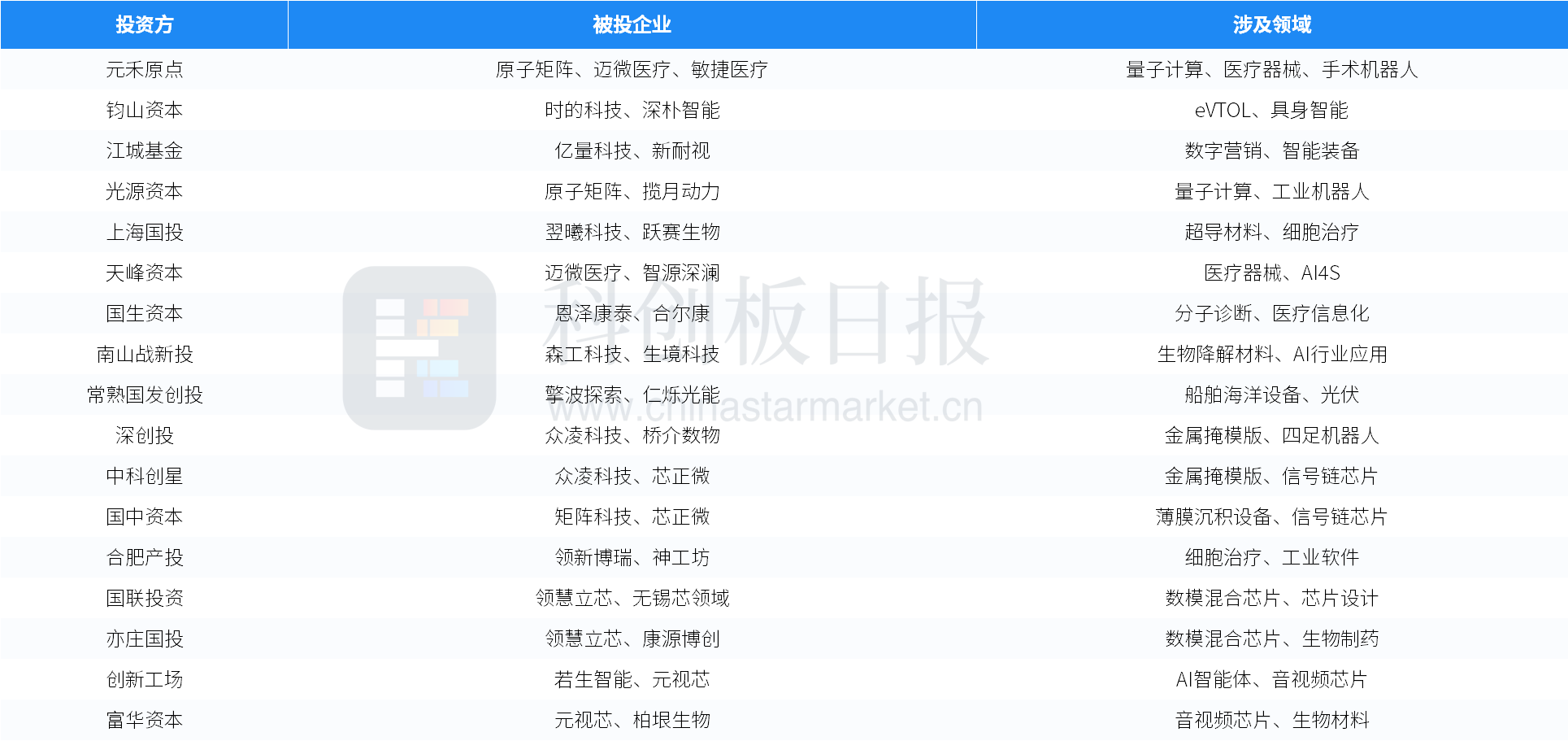
Task: Click the 涉及领域 column header
Action: (x=1272, y=24)
